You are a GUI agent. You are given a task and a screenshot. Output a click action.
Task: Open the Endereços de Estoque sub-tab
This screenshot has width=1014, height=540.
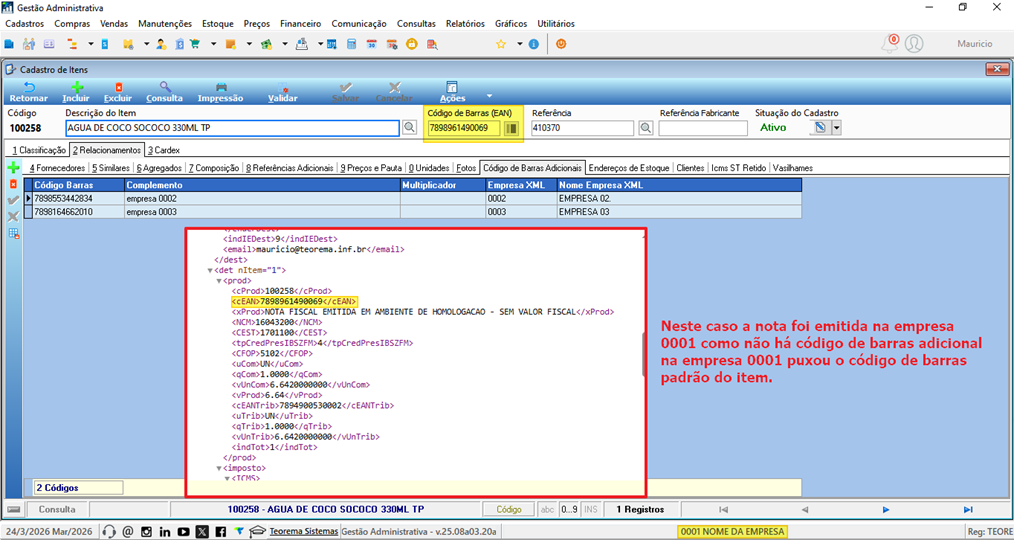pos(629,168)
